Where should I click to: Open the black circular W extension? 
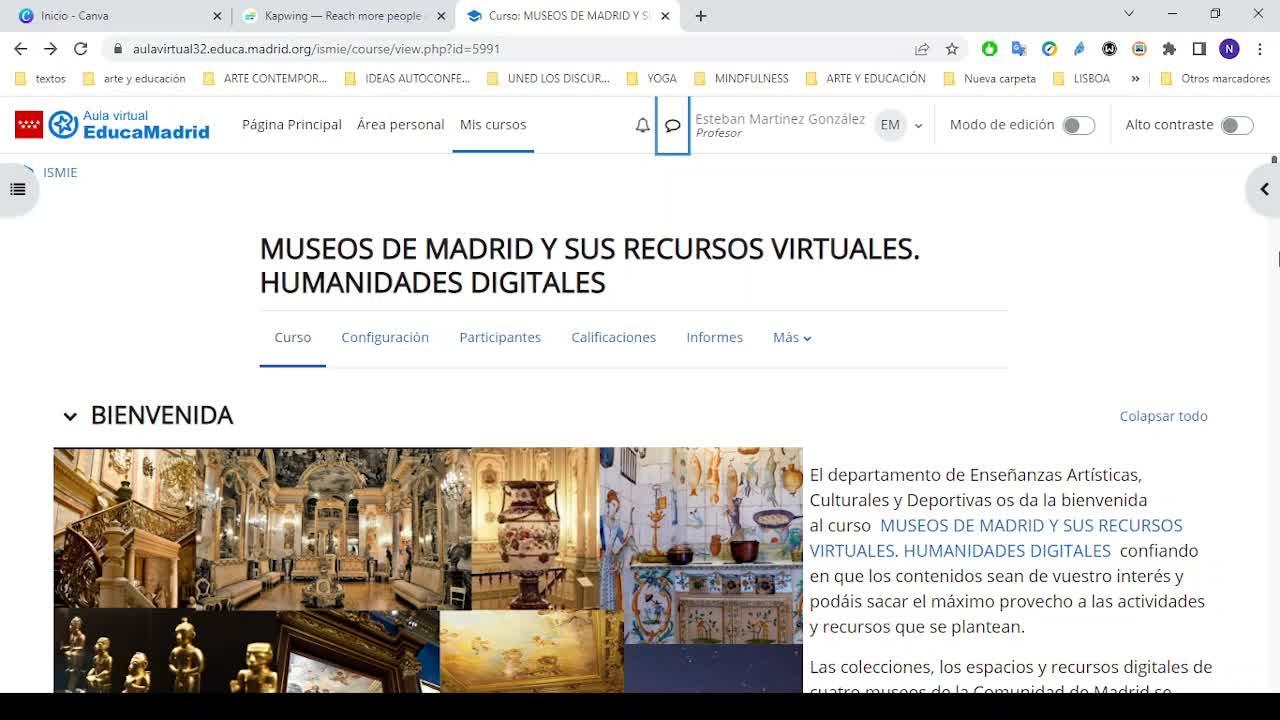pos(1109,48)
